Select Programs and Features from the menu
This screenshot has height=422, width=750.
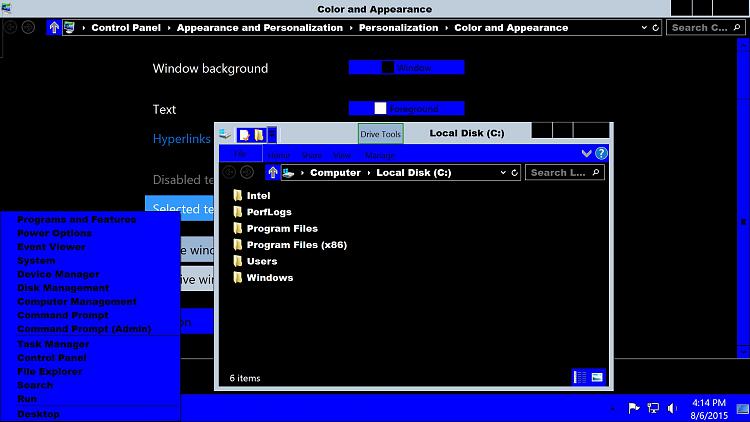(x=77, y=219)
